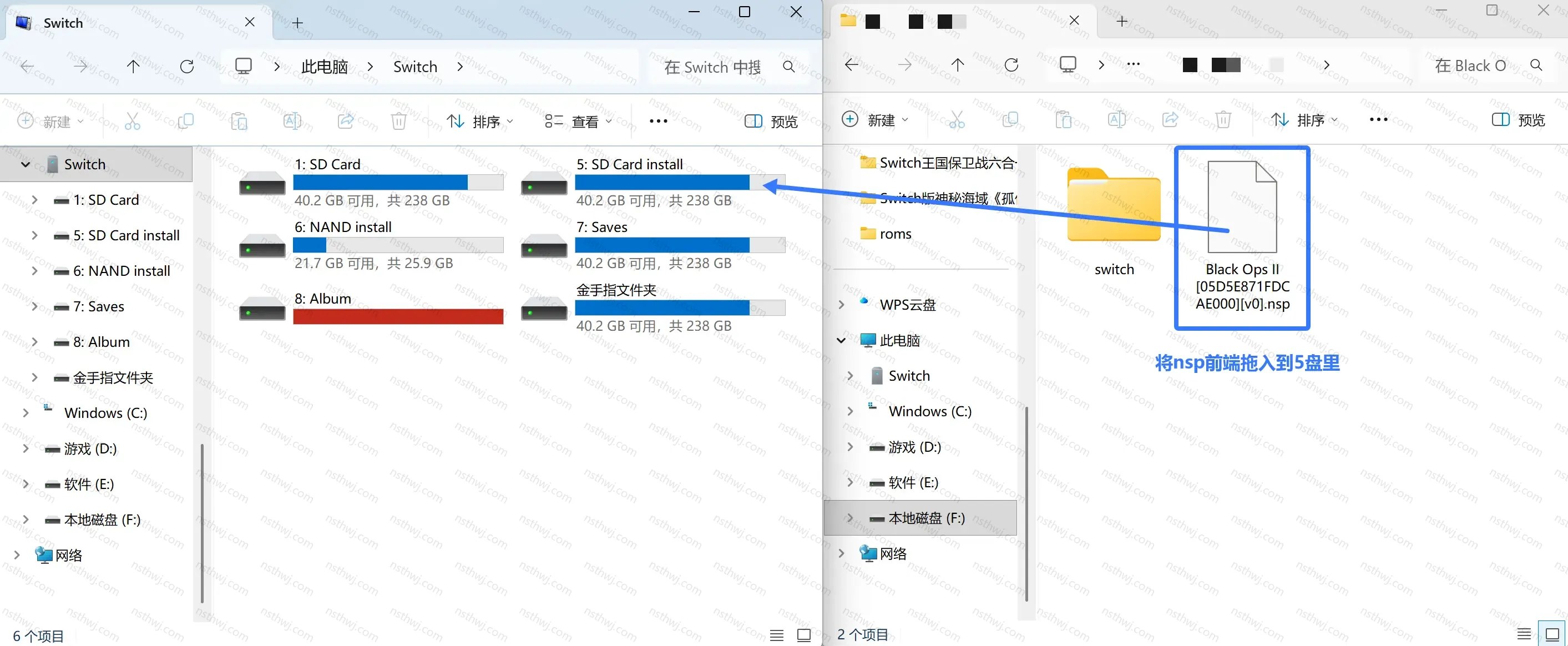
Task: Select the switch folder in right window
Action: [1114, 222]
